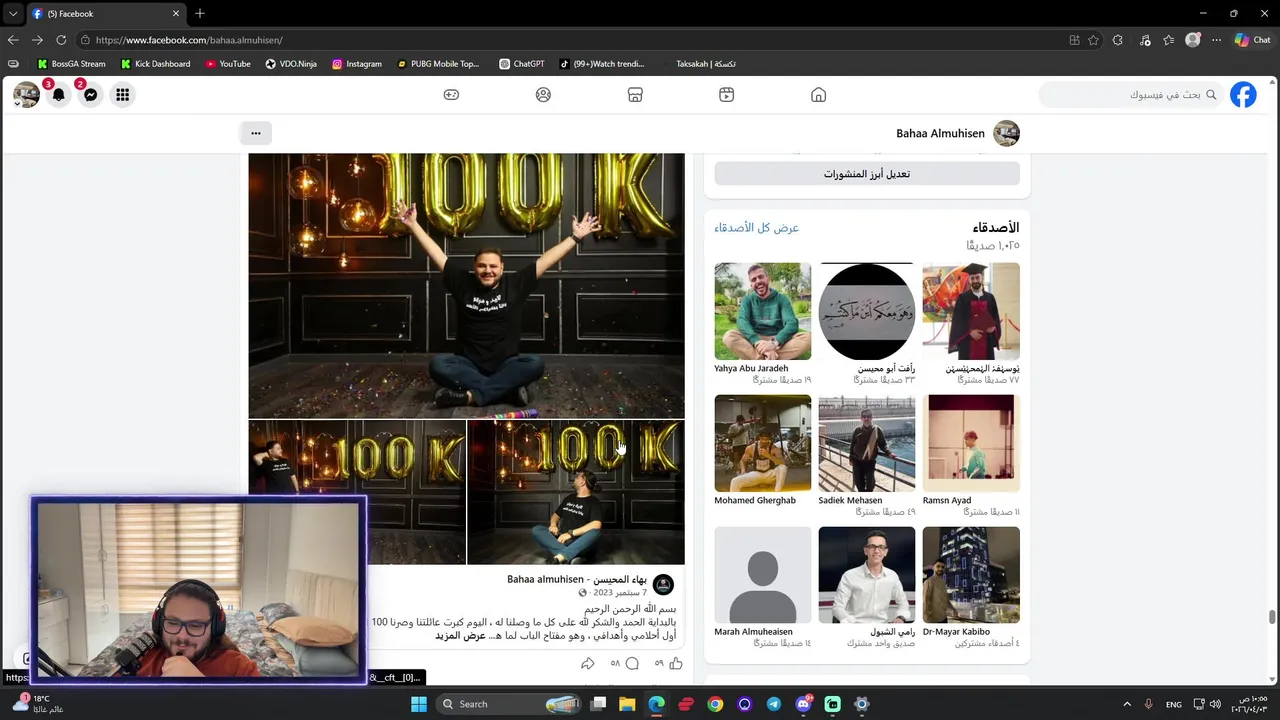Open YouTube bookmark
This screenshot has height=720, width=1280.
click(228, 64)
